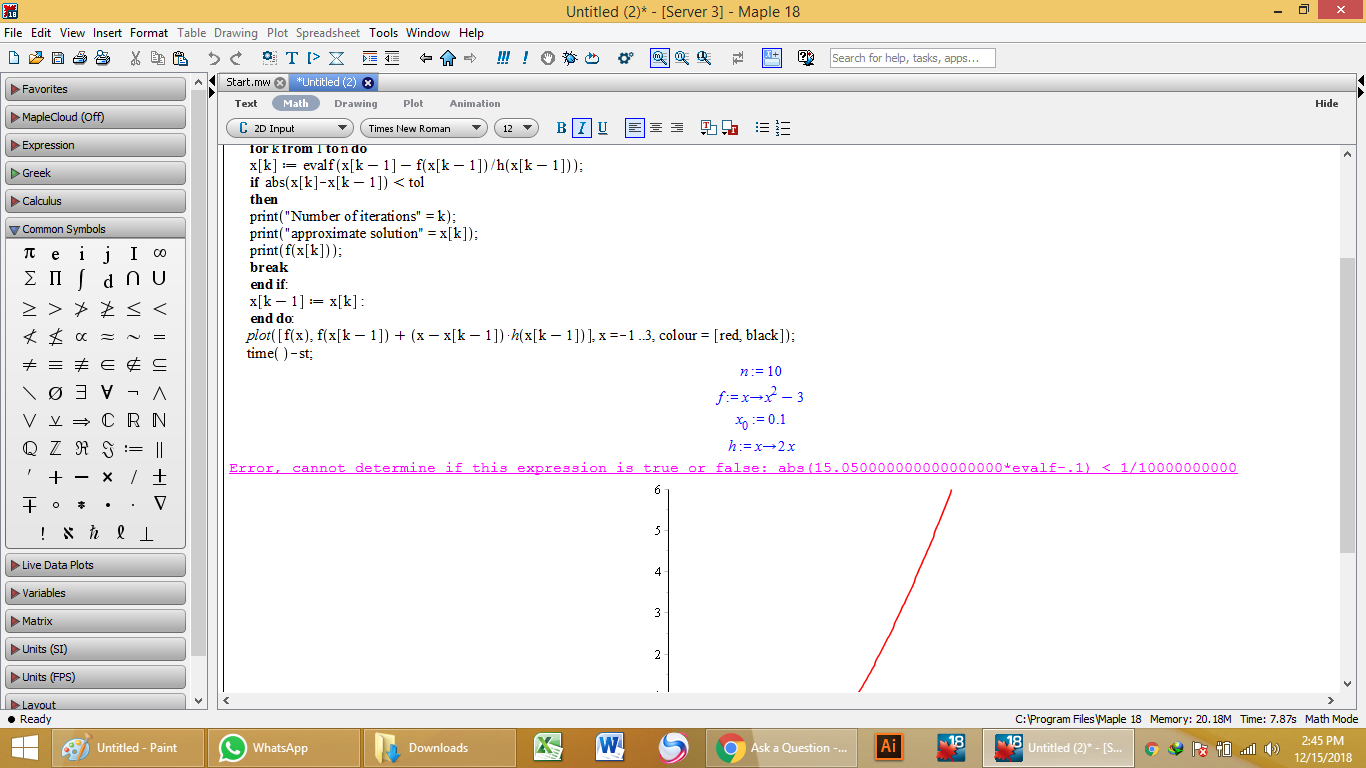Screen dimensions: 1366x768
Task: Paste from clipboard icon
Action: point(179,58)
